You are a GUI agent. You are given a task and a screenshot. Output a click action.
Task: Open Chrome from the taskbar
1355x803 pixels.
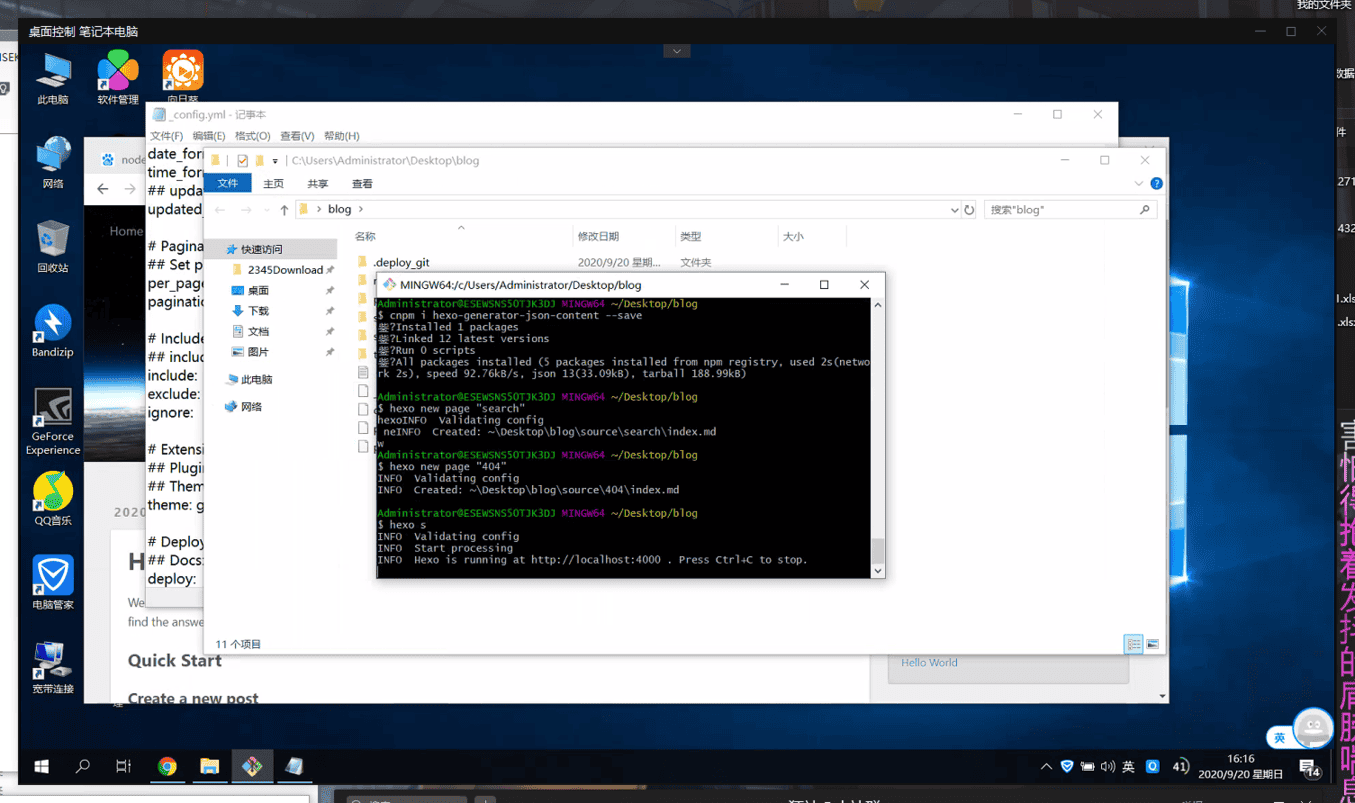click(167, 766)
